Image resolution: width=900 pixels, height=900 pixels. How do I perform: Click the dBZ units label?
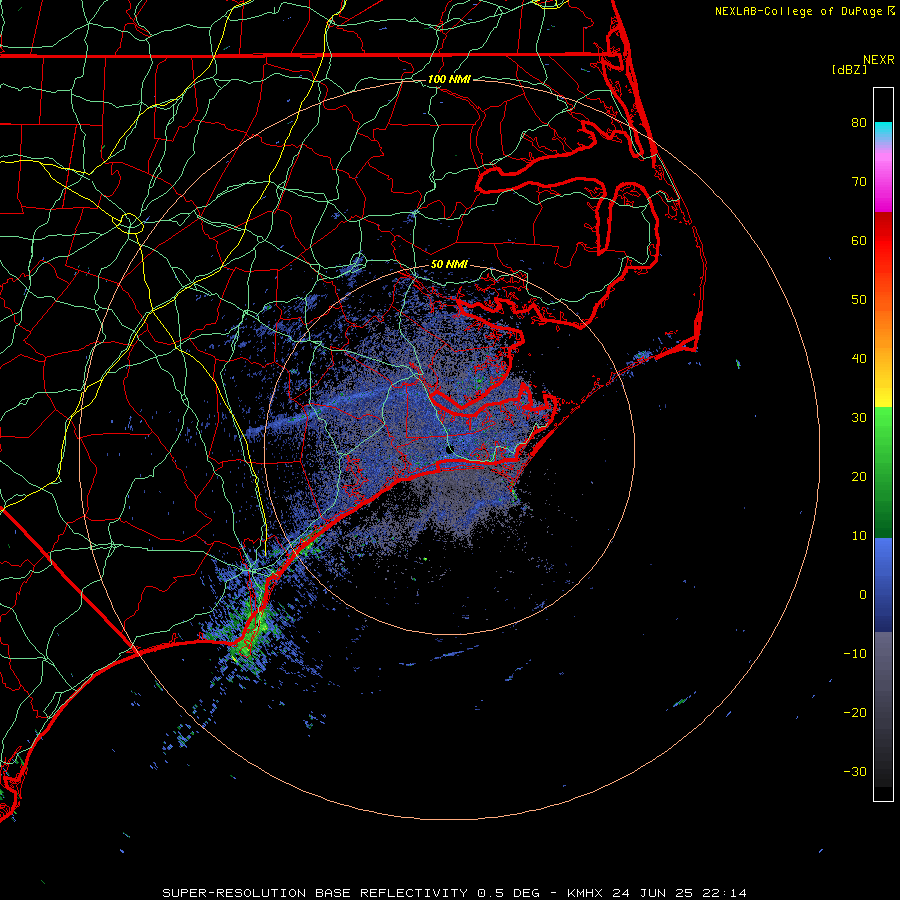[x=849, y=69]
